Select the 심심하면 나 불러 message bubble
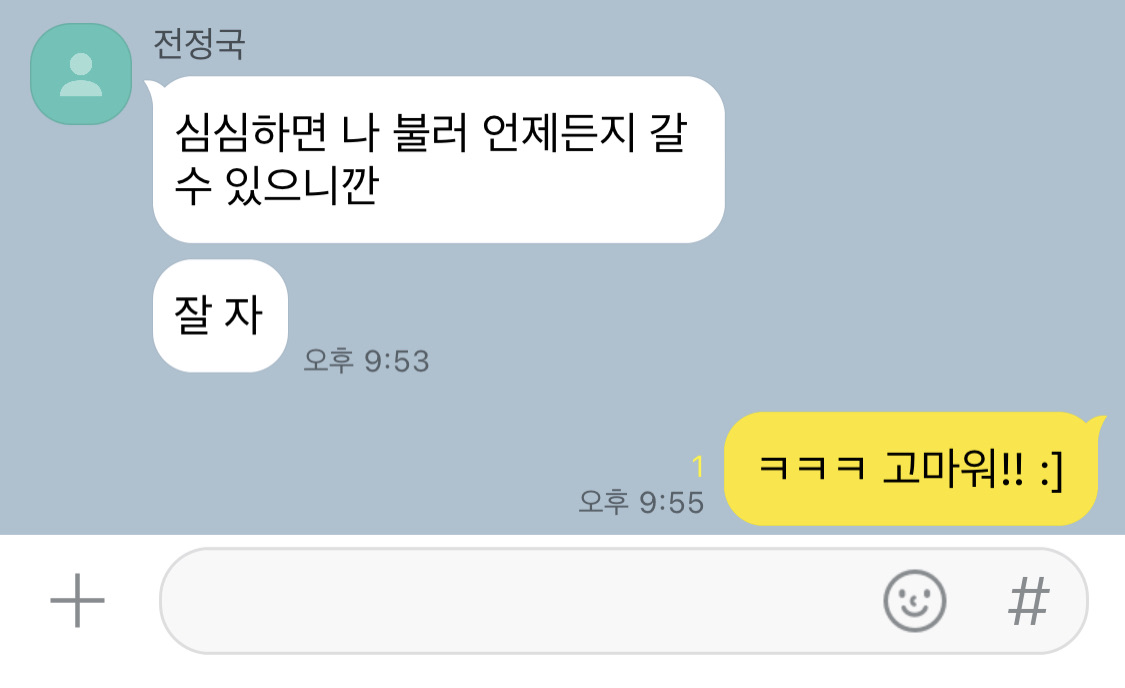This screenshot has width=1125, height=688. pos(438,159)
